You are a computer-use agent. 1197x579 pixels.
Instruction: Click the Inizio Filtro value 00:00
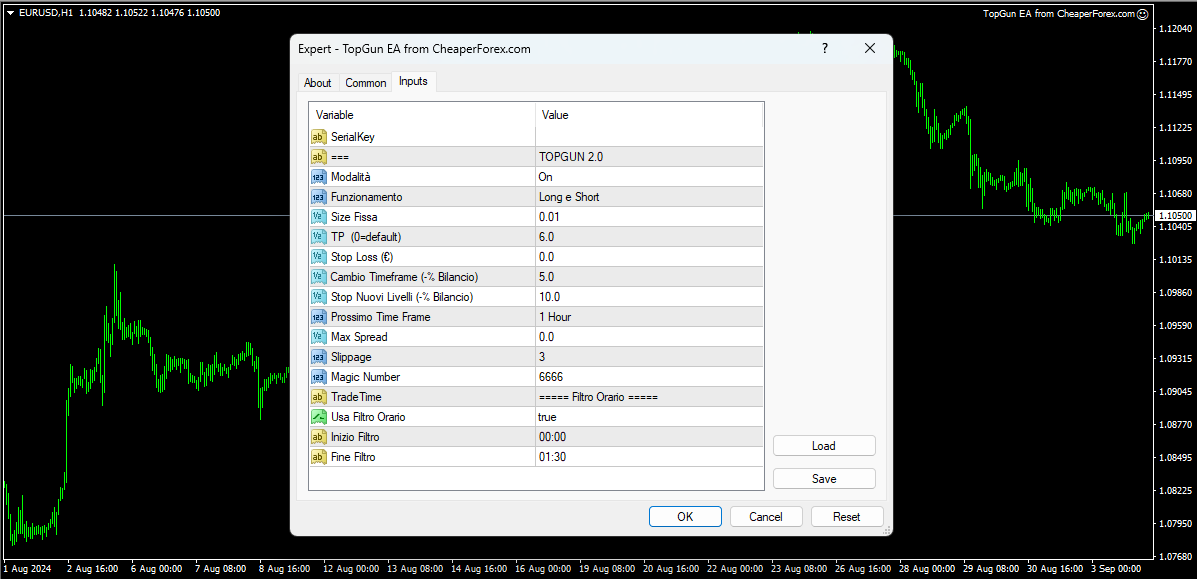[x=649, y=437]
